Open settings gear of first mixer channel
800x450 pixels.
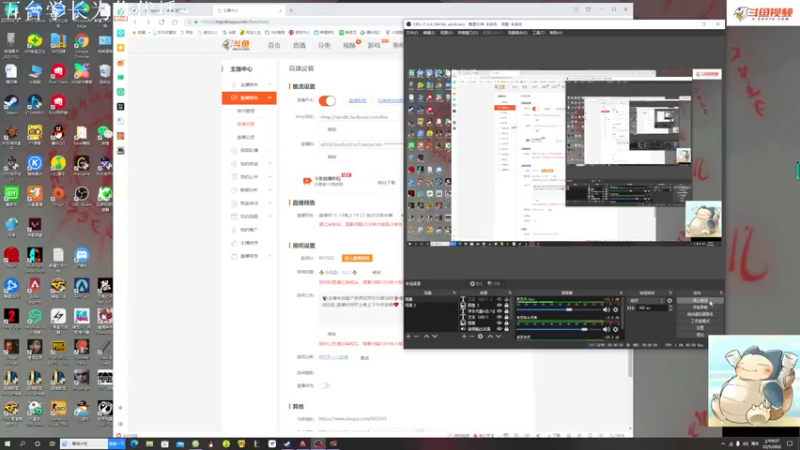click(615, 310)
